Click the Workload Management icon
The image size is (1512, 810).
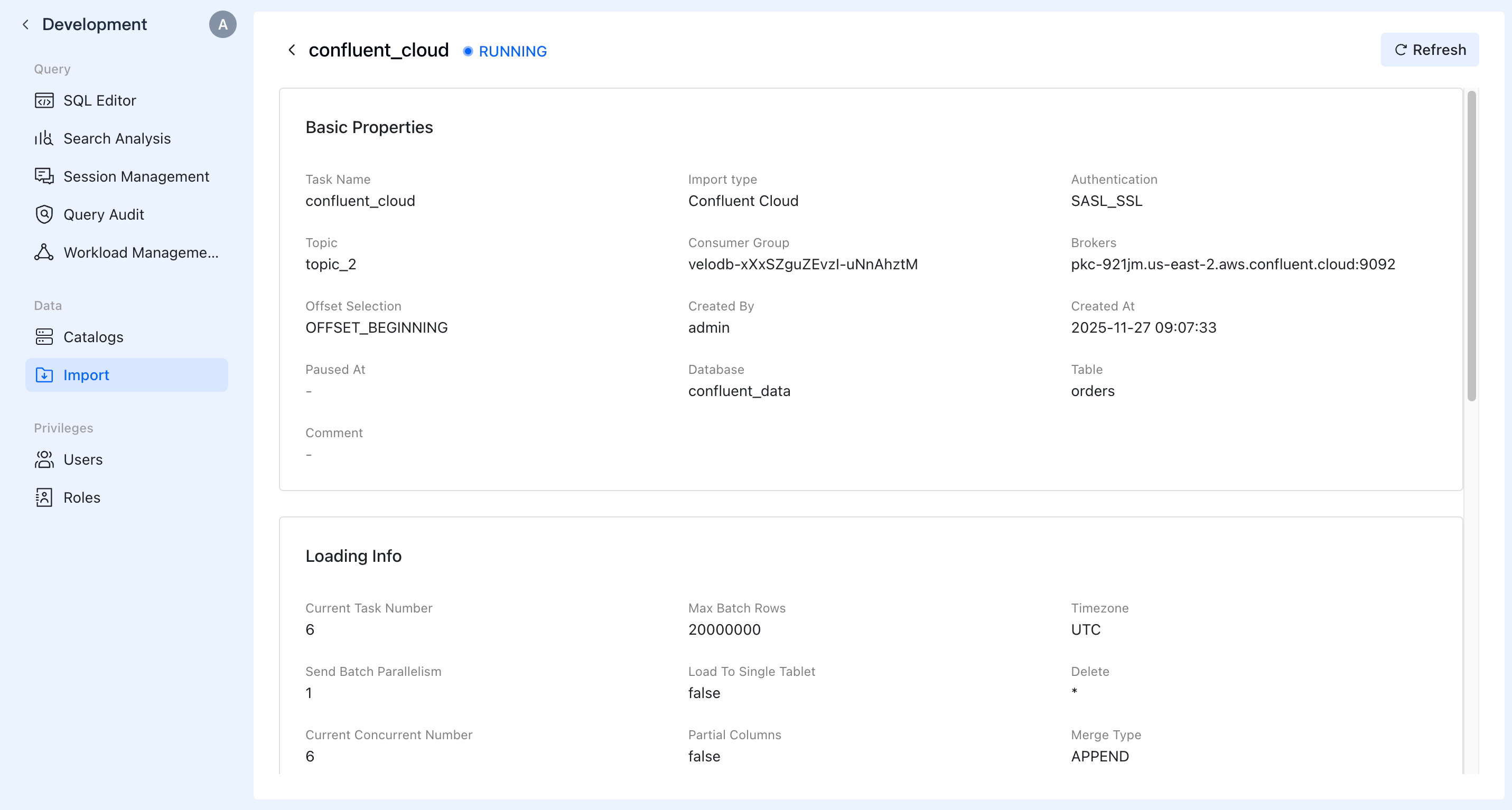click(x=44, y=252)
